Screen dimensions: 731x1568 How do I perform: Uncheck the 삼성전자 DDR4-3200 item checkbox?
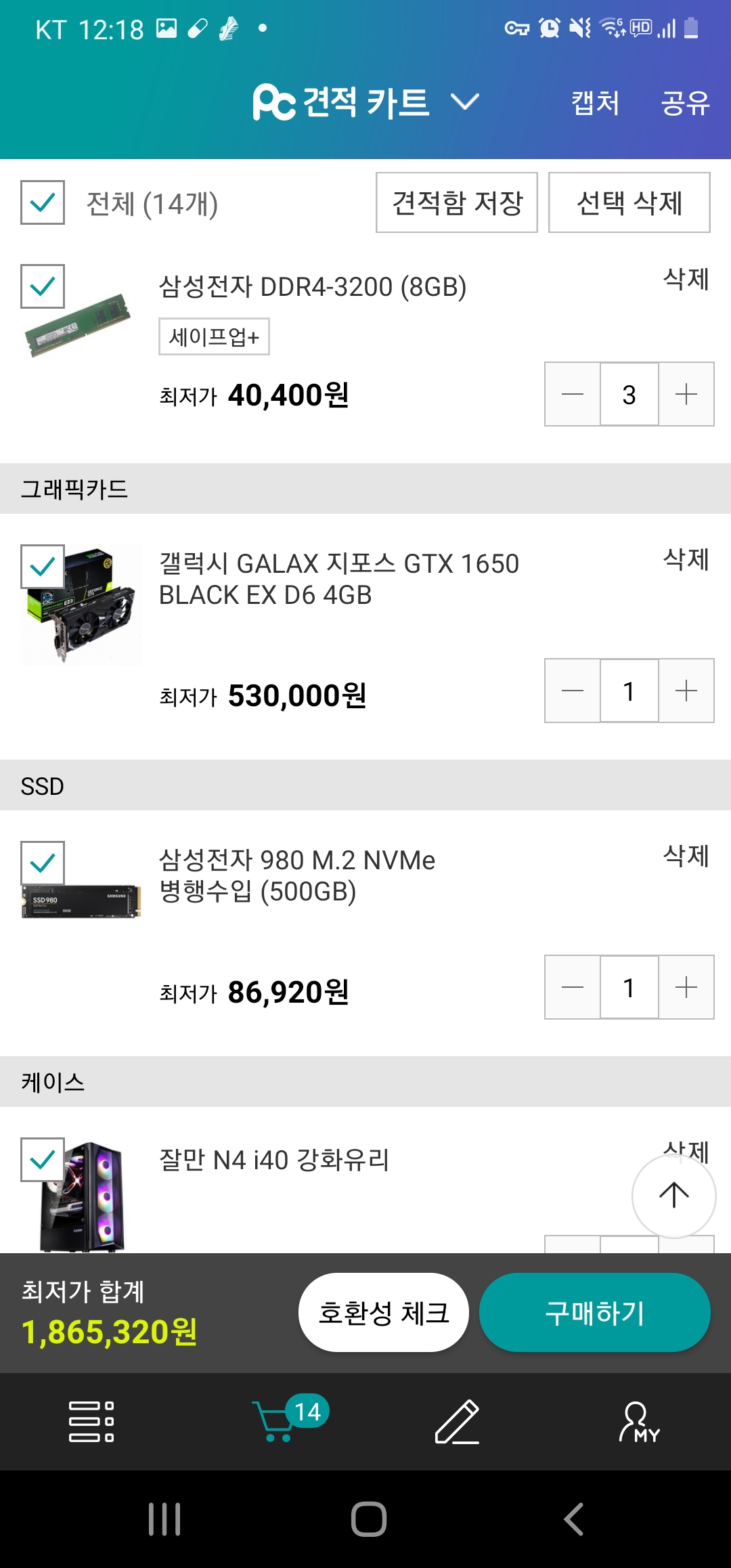coord(43,286)
